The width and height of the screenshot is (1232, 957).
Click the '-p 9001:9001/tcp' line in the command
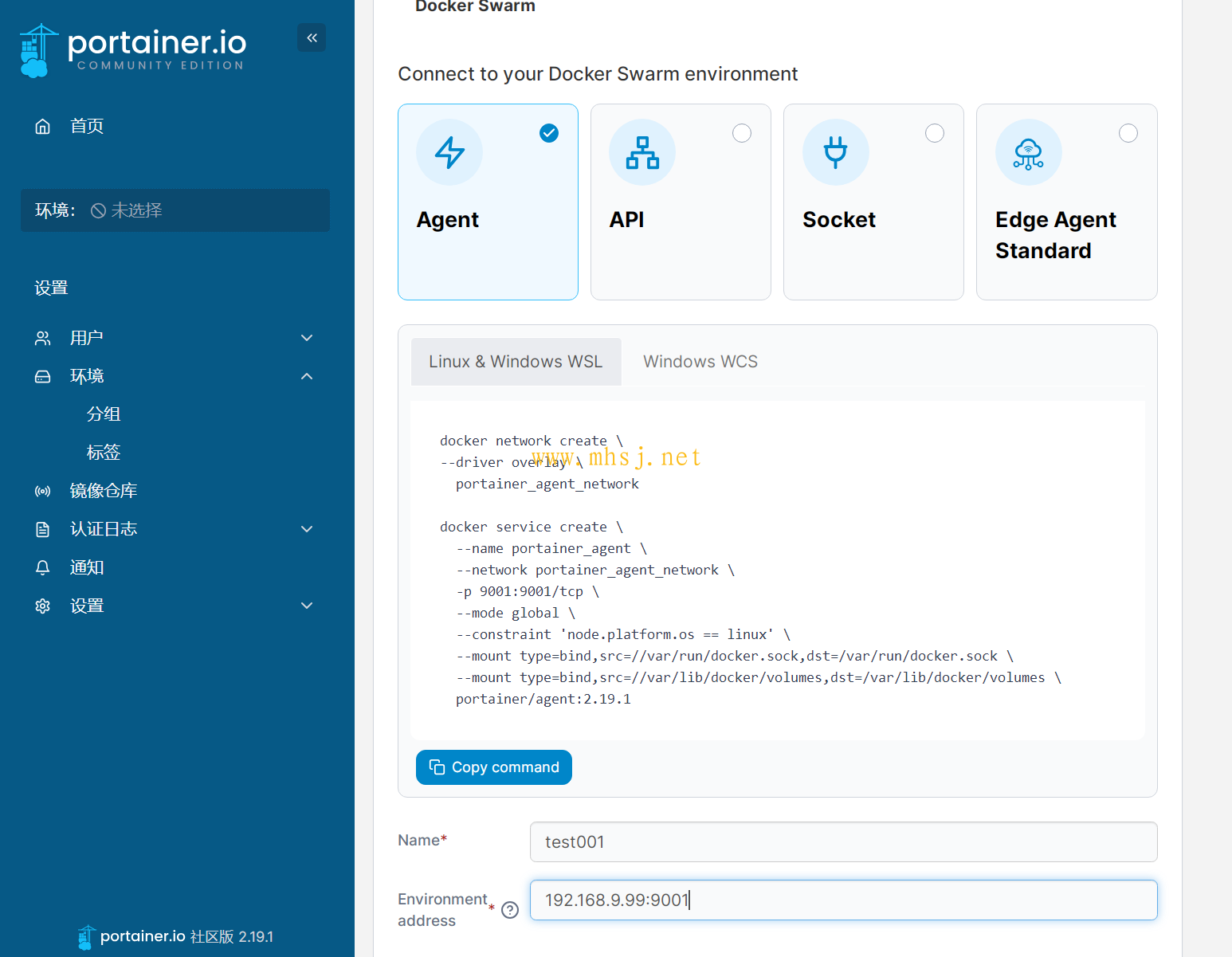(x=528, y=591)
